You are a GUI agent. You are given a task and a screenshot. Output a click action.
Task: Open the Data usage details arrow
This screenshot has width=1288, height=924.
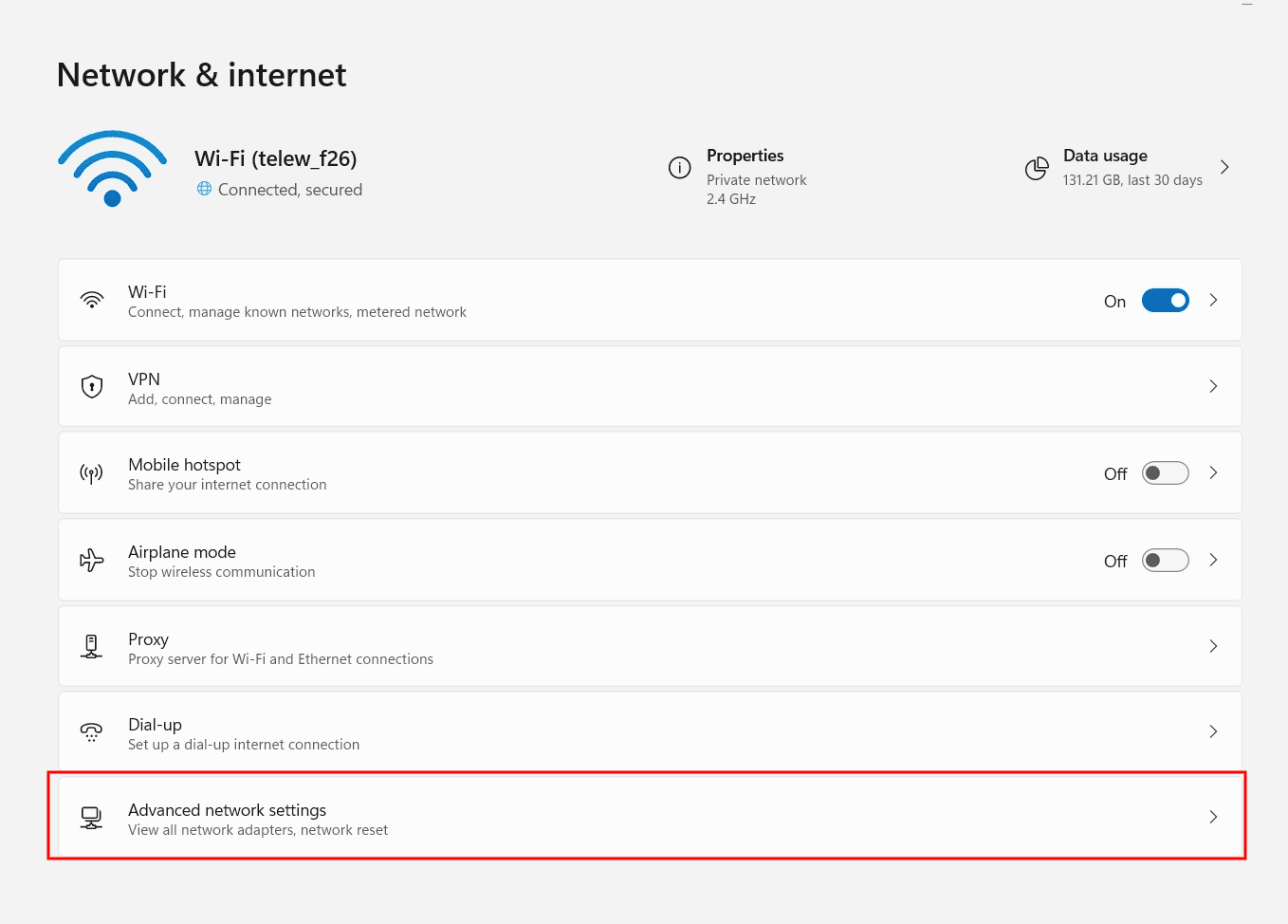tap(1224, 167)
